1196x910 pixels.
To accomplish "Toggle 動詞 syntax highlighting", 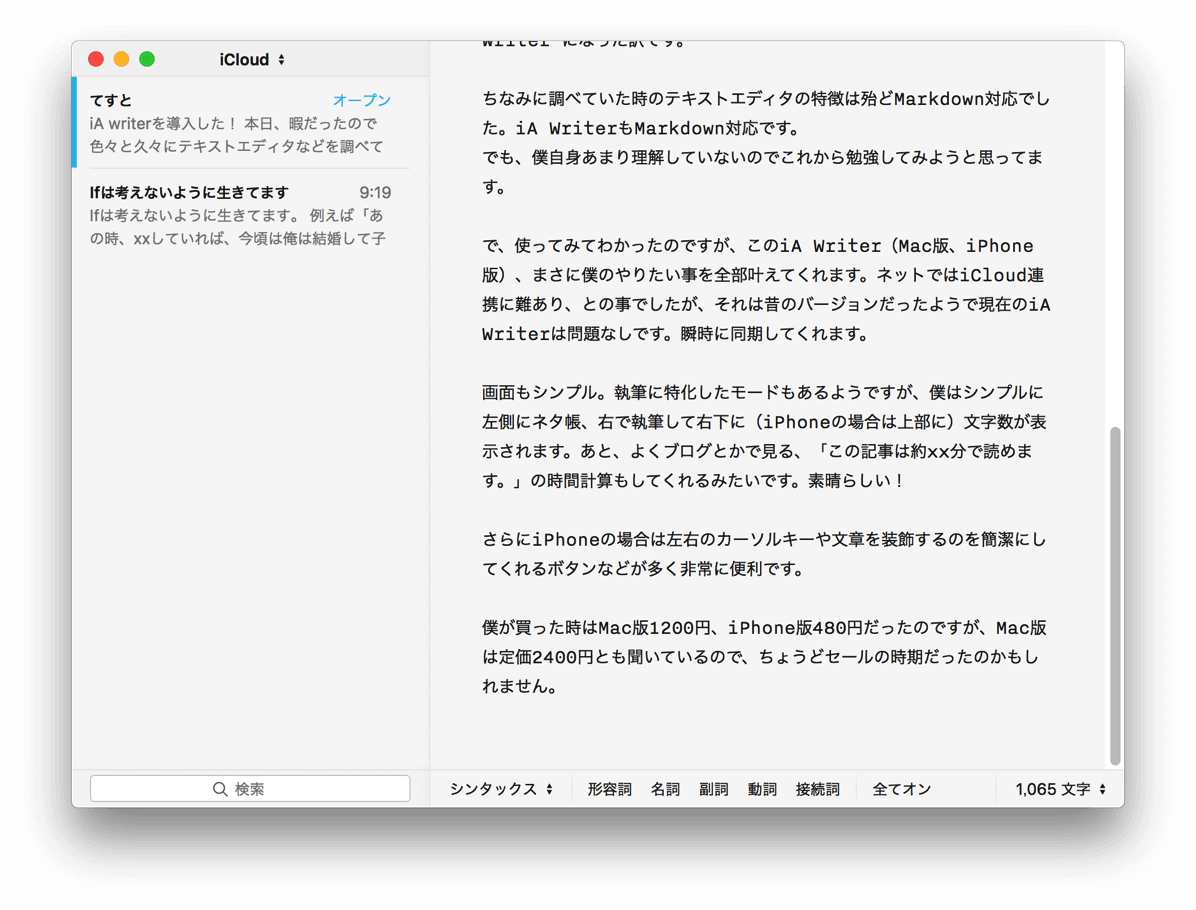I will coord(762,789).
